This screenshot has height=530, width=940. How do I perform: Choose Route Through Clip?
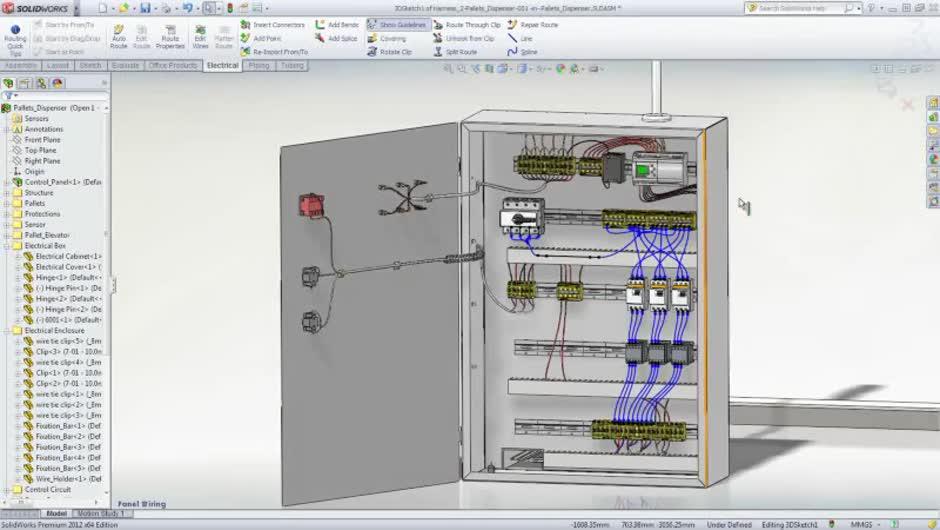click(x=466, y=24)
